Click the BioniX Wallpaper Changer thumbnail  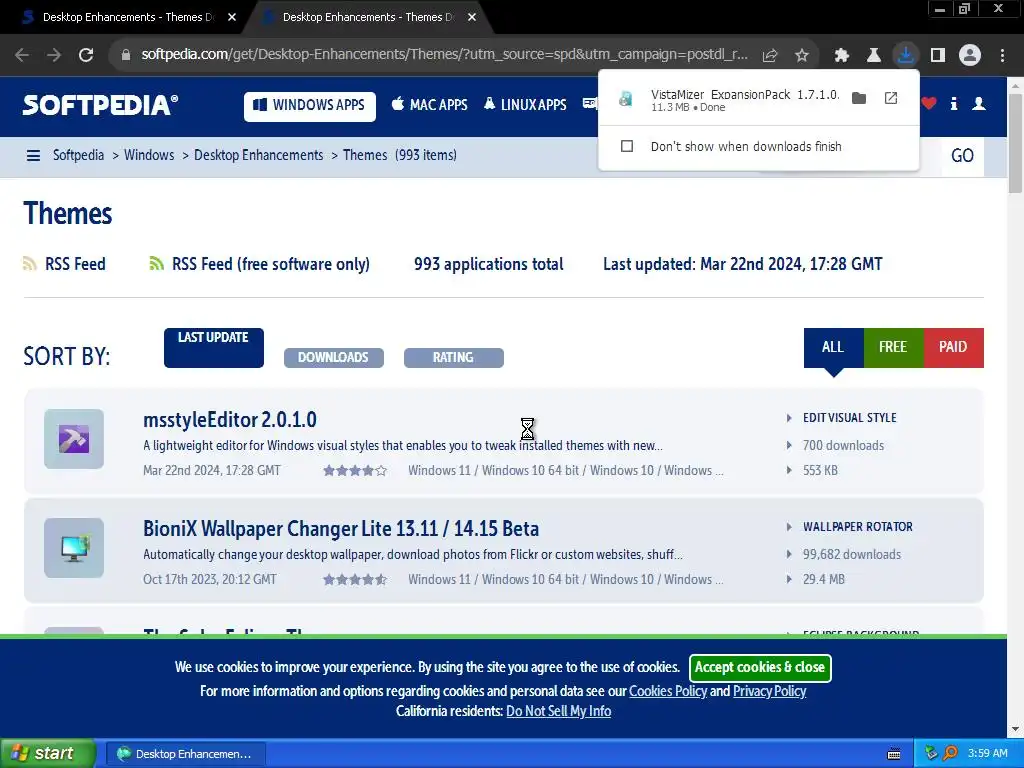tap(74, 548)
